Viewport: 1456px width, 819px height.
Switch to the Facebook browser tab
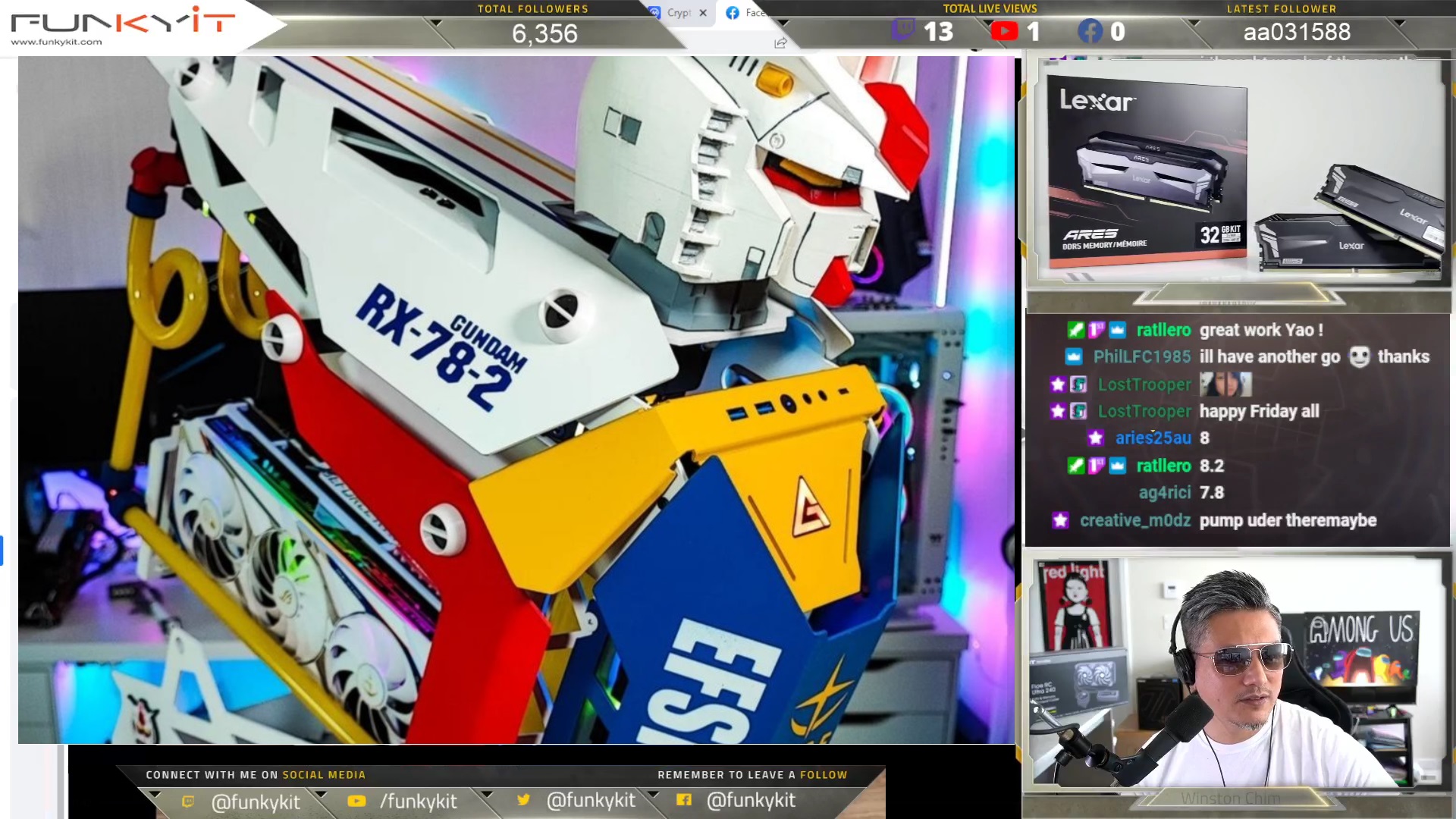pos(745,13)
